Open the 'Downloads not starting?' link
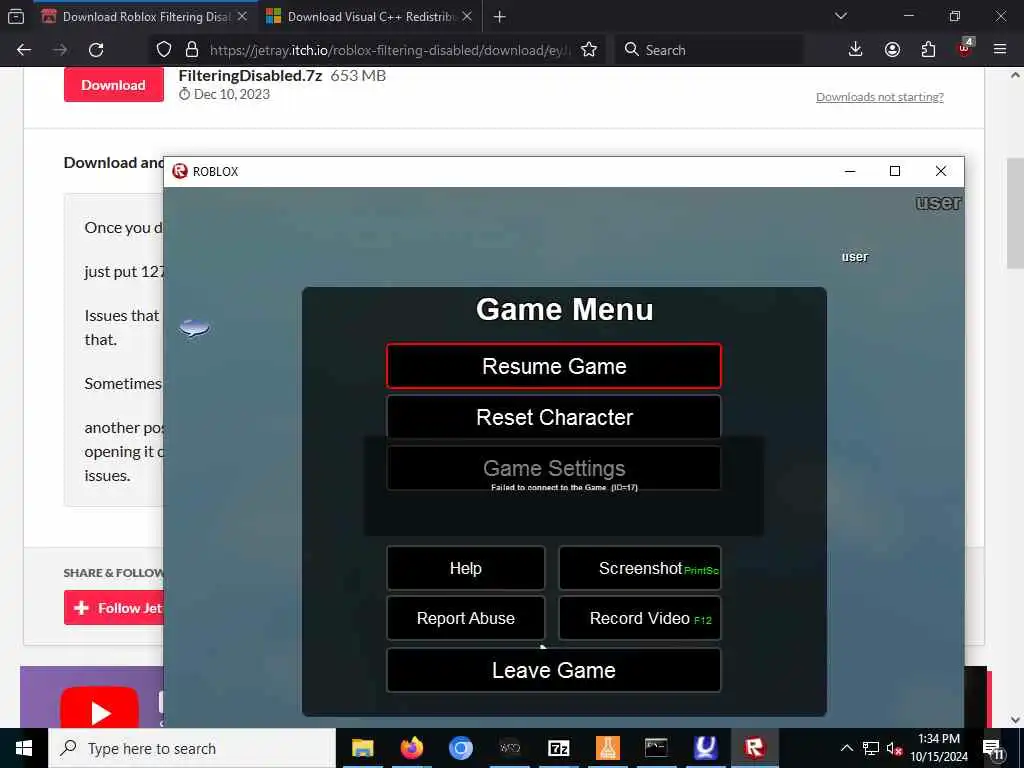Viewport: 1024px width, 768px height. pyautogui.click(x=880, y=97)
